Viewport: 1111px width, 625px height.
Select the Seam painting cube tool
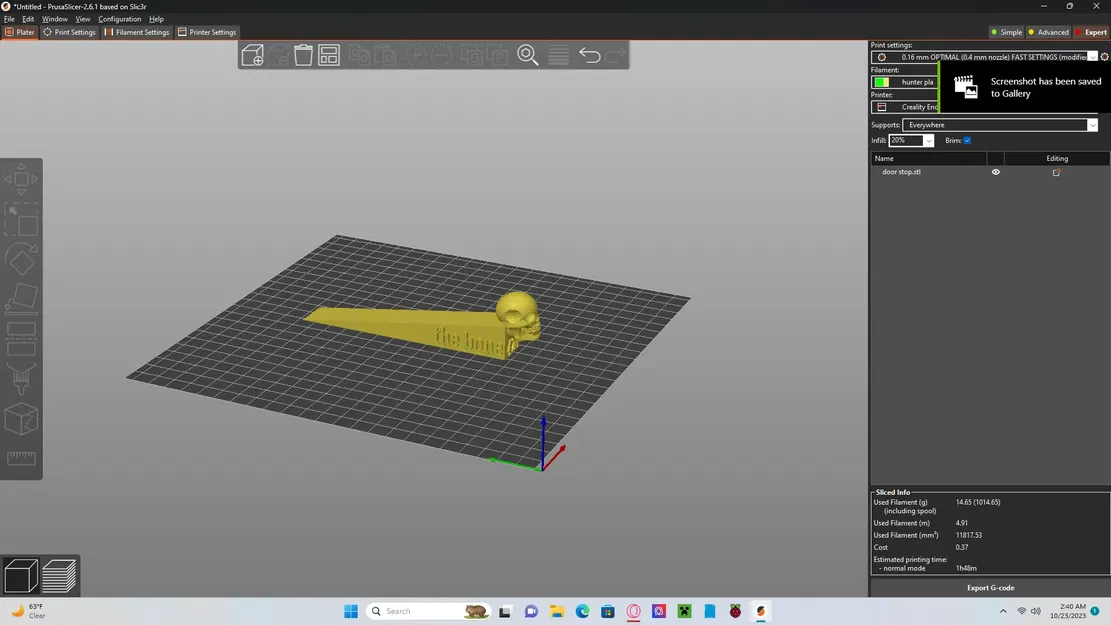pyautogui.click(x=21, y=419)
